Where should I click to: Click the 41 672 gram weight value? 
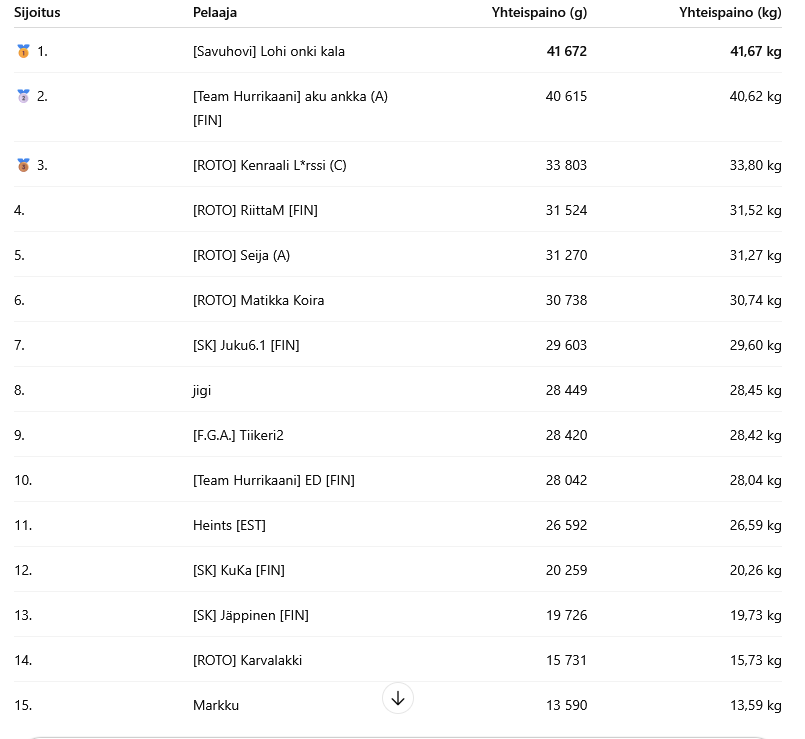566,51
